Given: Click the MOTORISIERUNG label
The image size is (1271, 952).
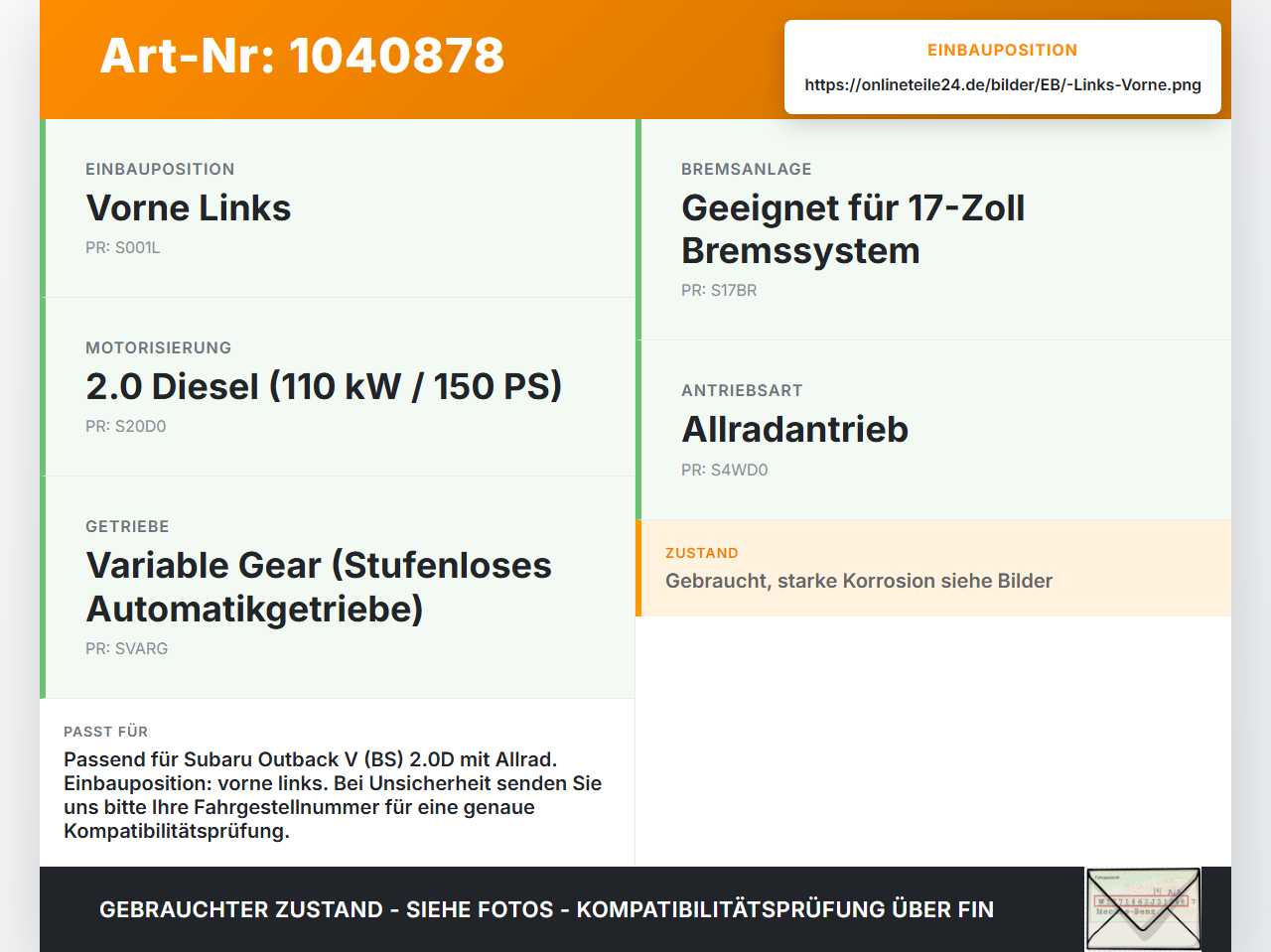Looking at the screenshot, I should [159, 348].
